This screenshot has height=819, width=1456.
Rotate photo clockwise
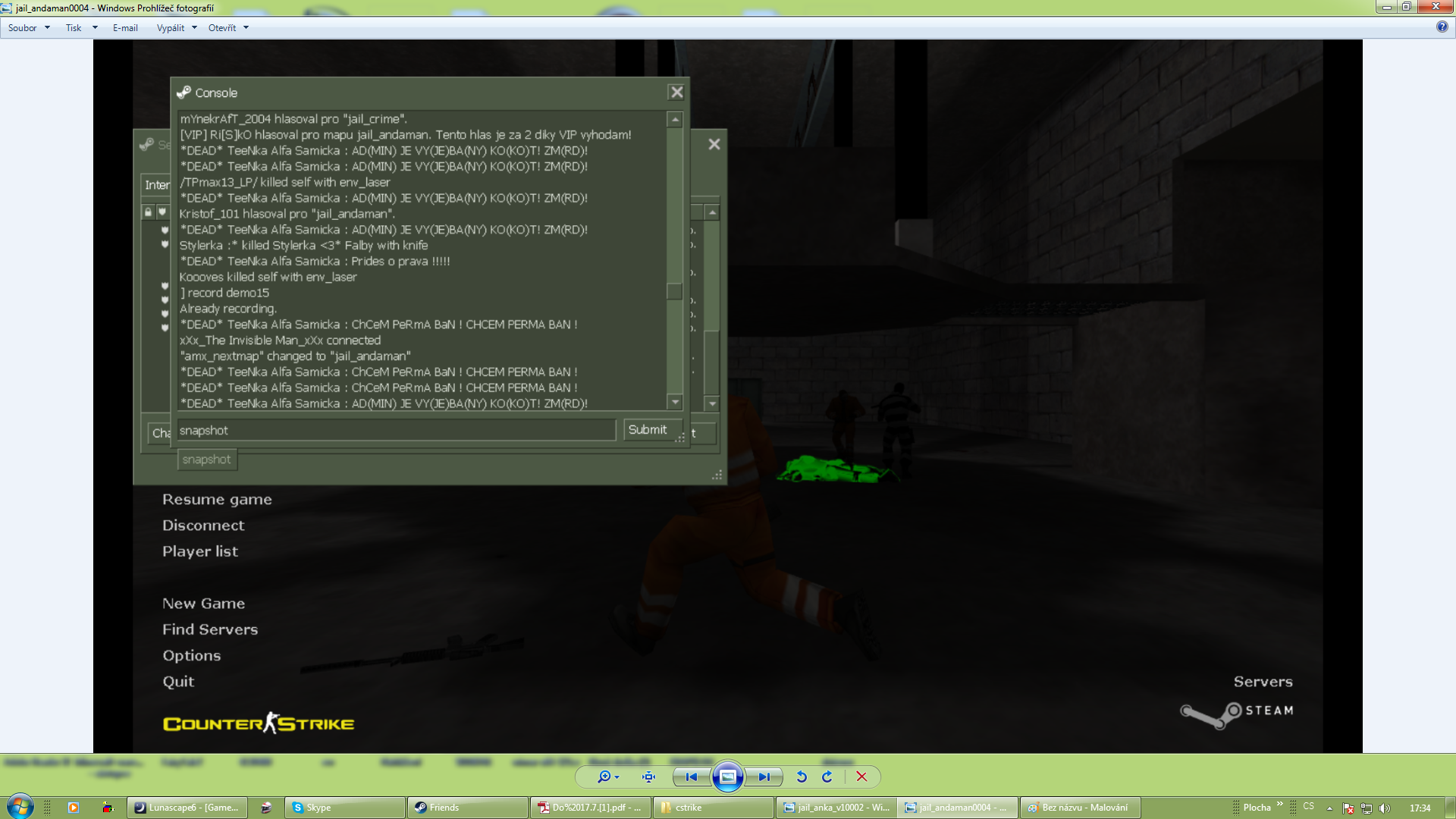(827, 777)
